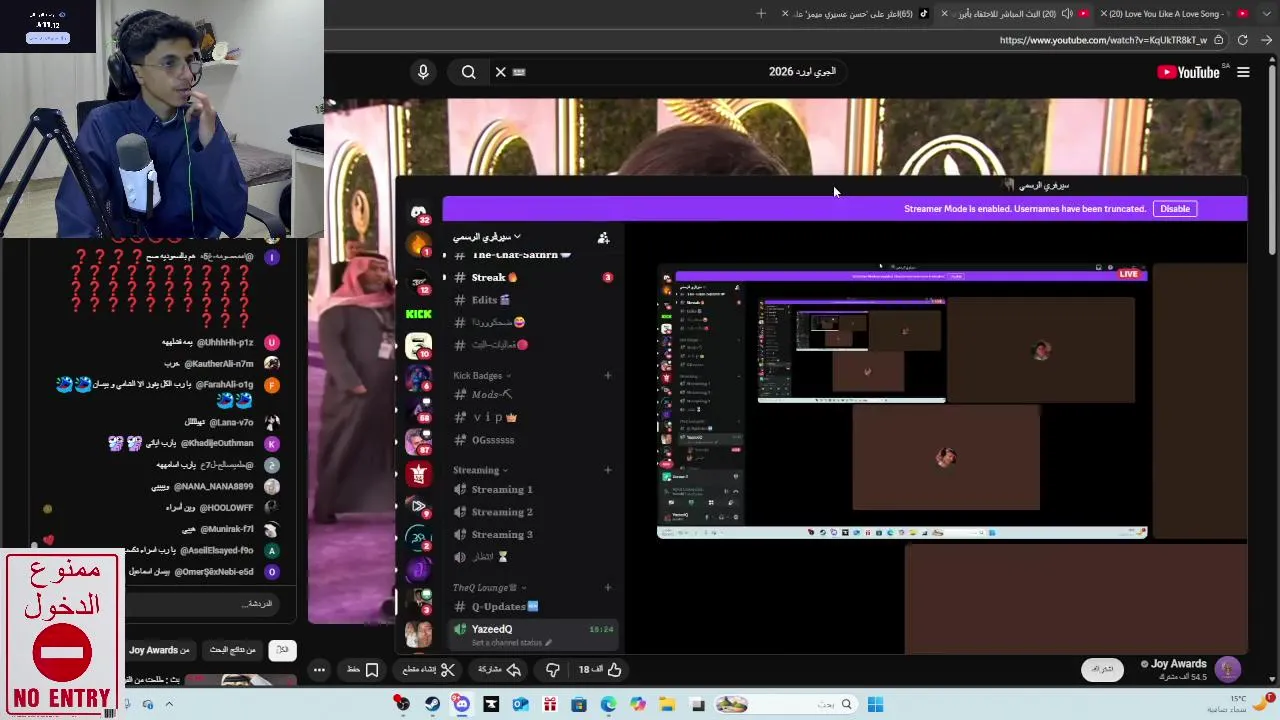Open the weather widget showing 15°C
Screen dimensions: 1280x720
point(1240,704)
